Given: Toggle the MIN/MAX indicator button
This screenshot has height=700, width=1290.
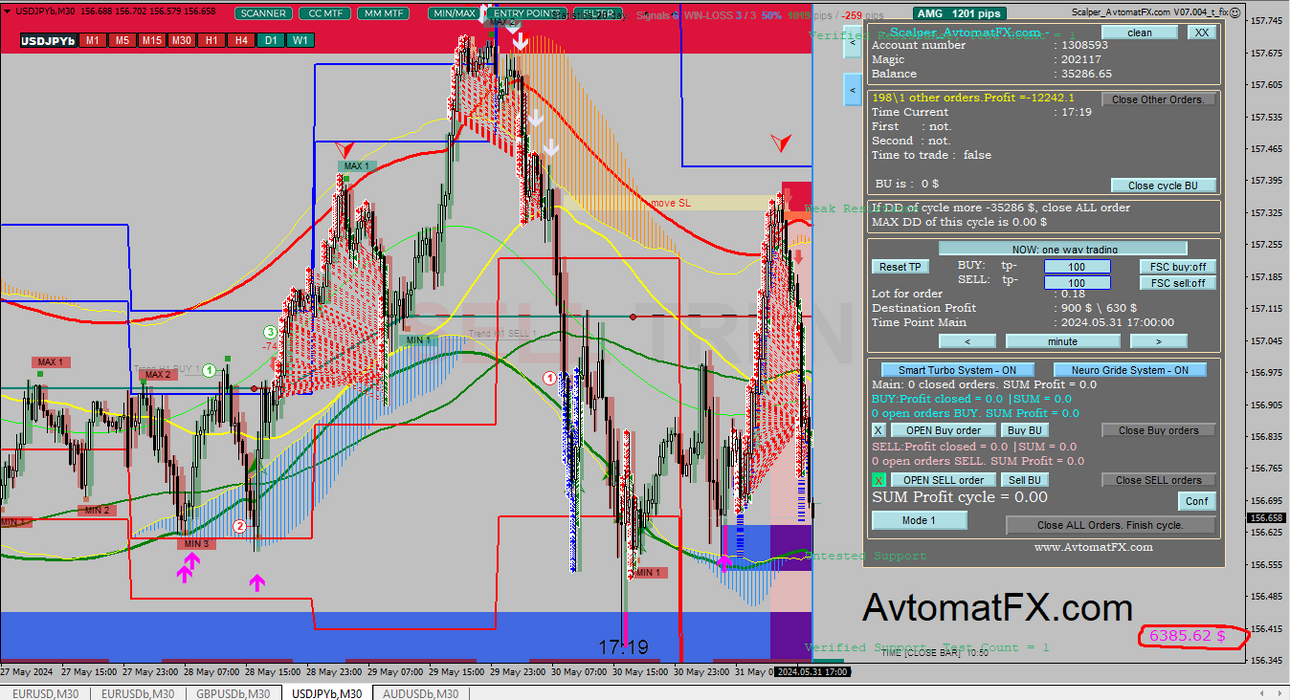Looking at the screenshot, I should tap(454, 14).
